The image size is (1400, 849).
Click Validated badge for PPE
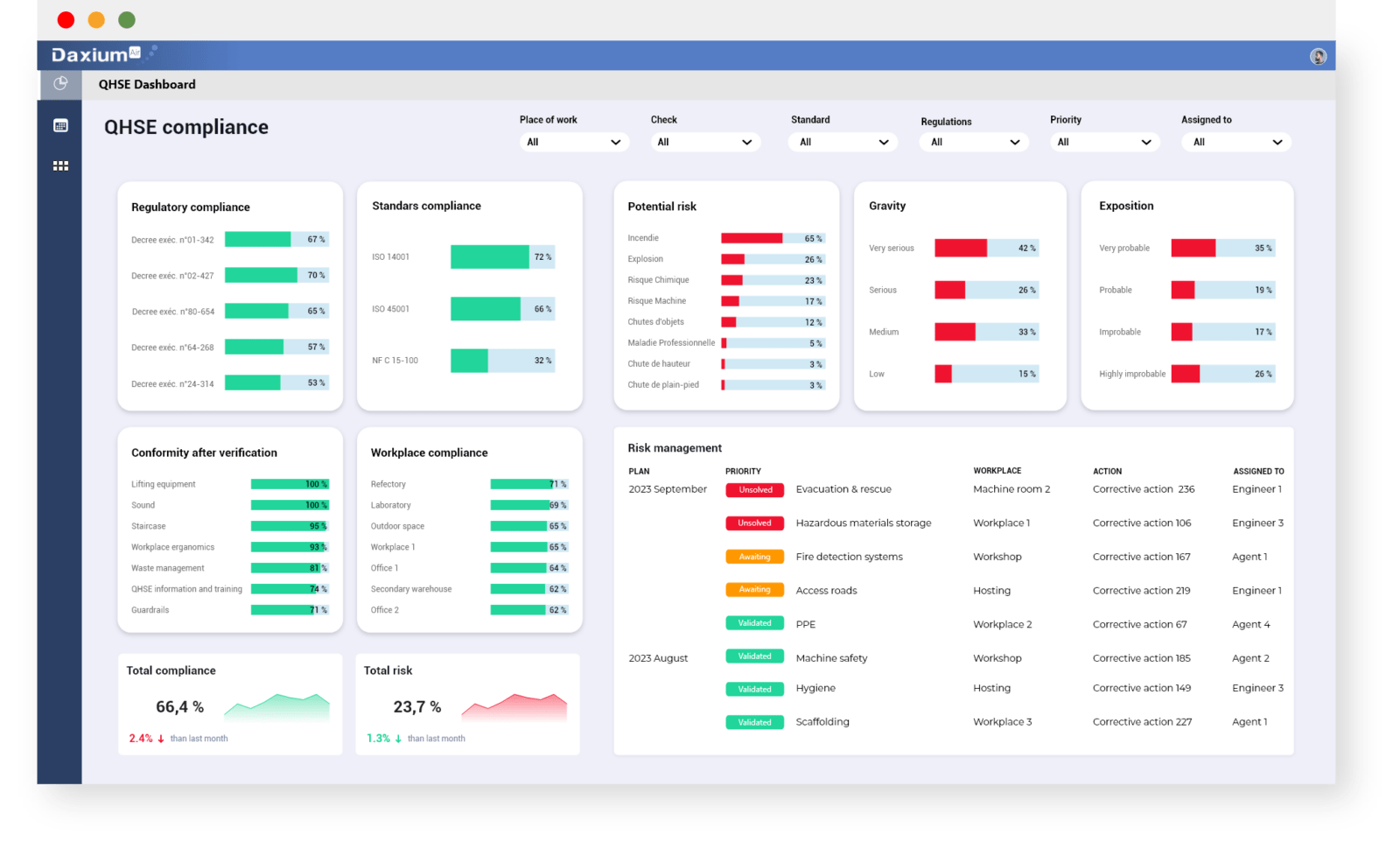[x=754, y=623]
